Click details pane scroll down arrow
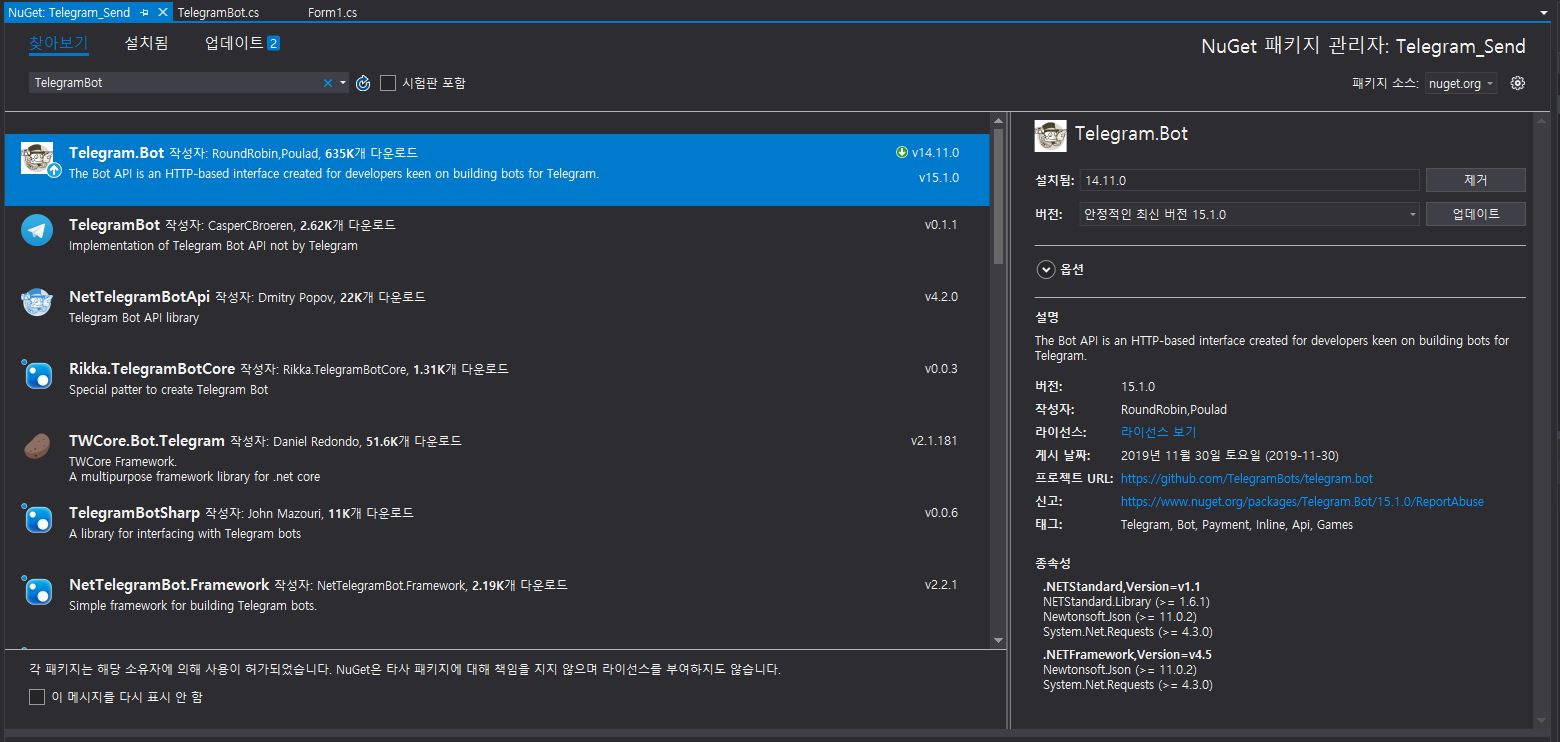The height and width of the screenshot is (742, 1560). 1539,720
